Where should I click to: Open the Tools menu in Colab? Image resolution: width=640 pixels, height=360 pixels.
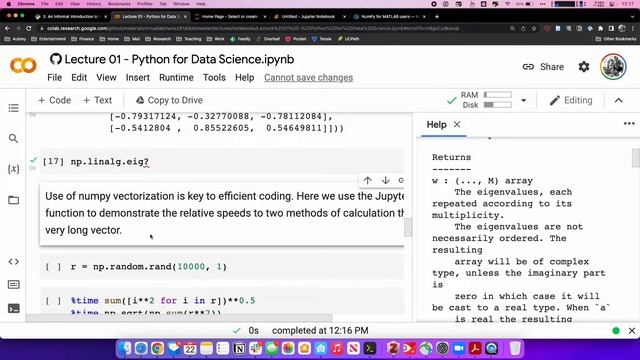(x=214, y=78)
